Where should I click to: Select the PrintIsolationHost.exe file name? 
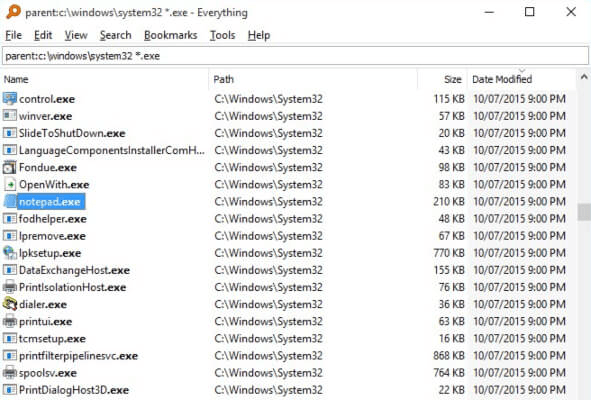[x=73, y=287]
